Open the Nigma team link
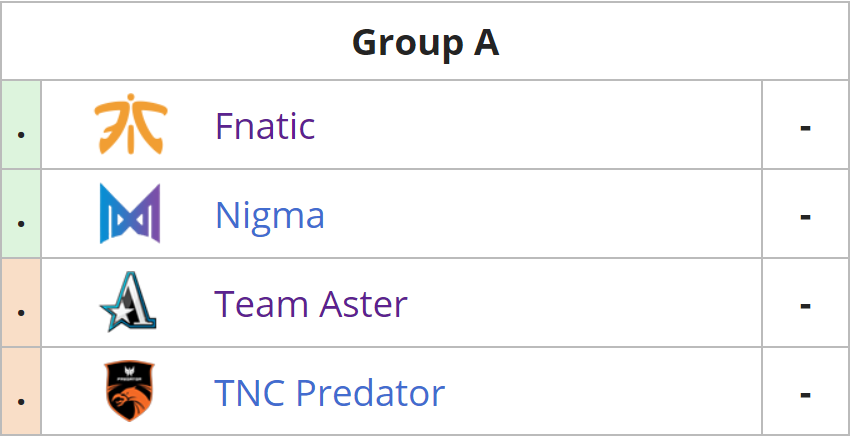The width and height of the screenshot is (850, 436). tap(270, 215)
